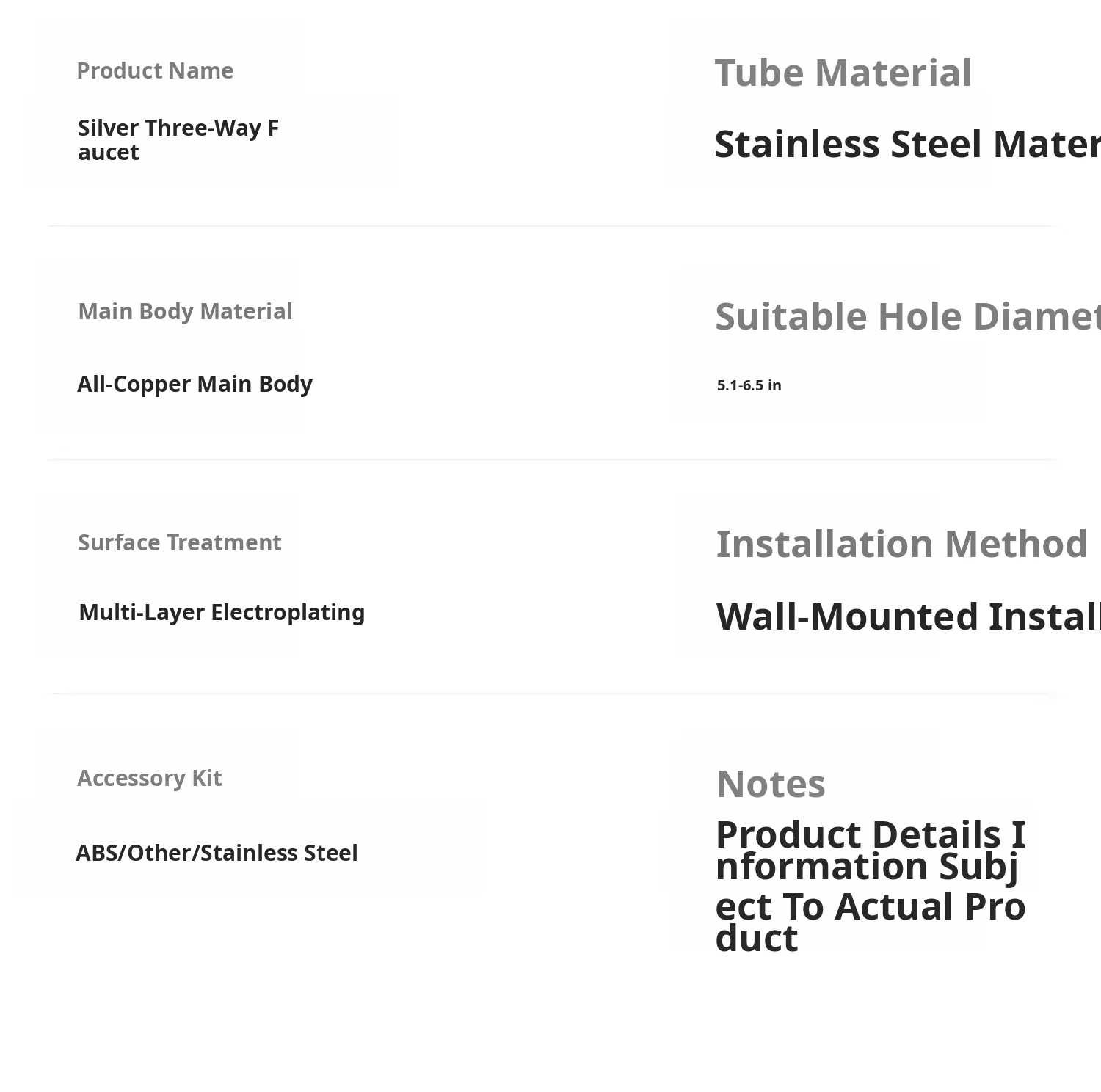Click the 5.1-6.5 in value
The image size is (1101, 1092).
click(x=749, y=385)
